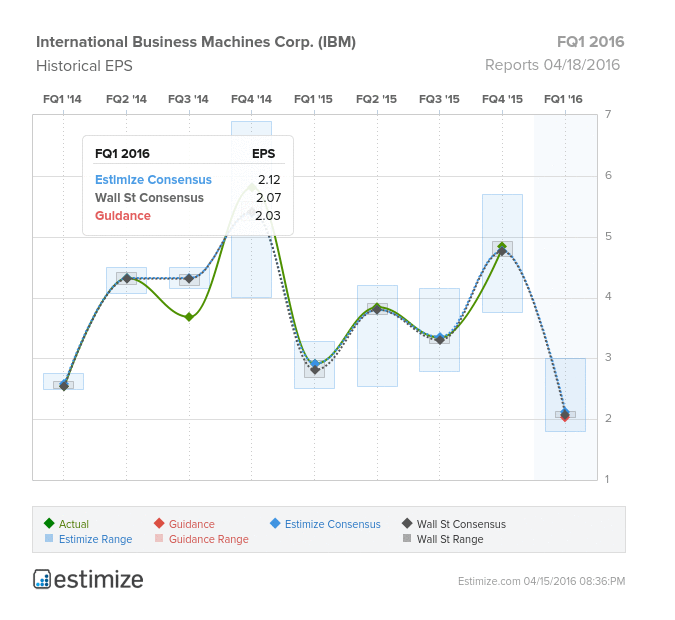675x620 pixels.
Task: Click the Estimize Consensus text in tooltip
Action: (x=153, y=180)
